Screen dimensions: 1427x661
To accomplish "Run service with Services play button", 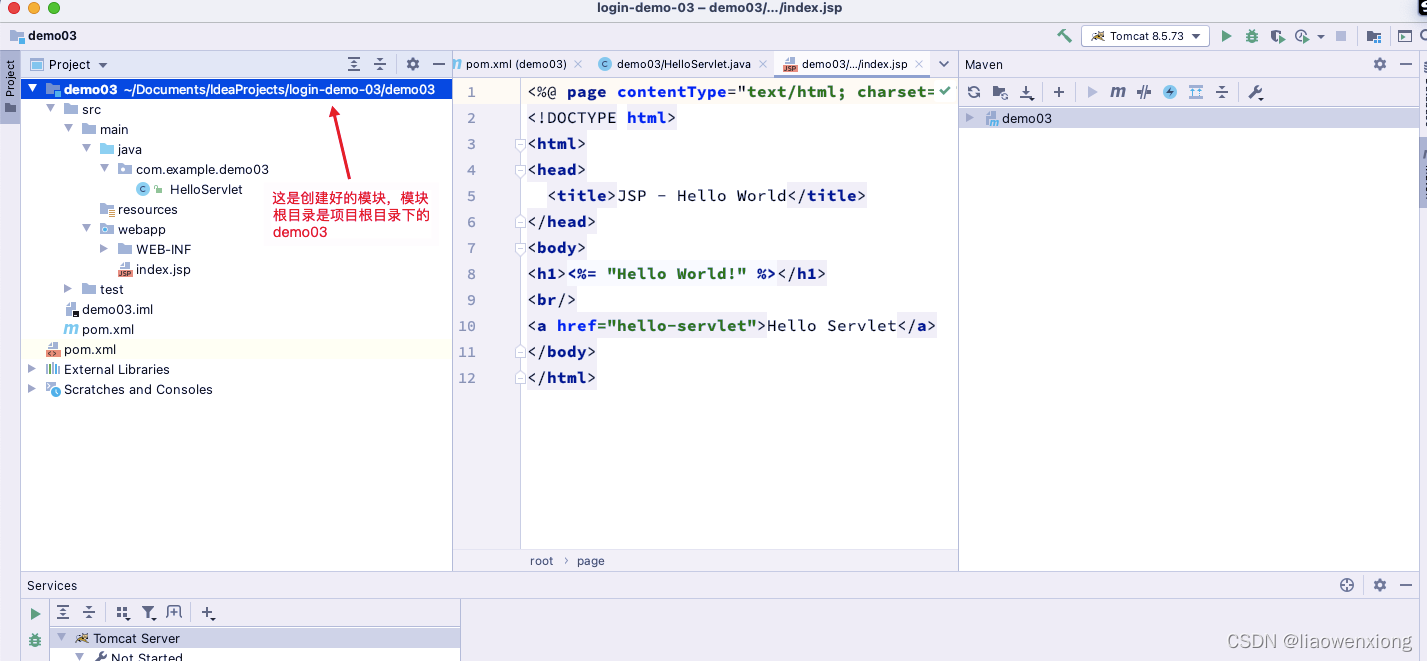I will click(x=35, y=614).
